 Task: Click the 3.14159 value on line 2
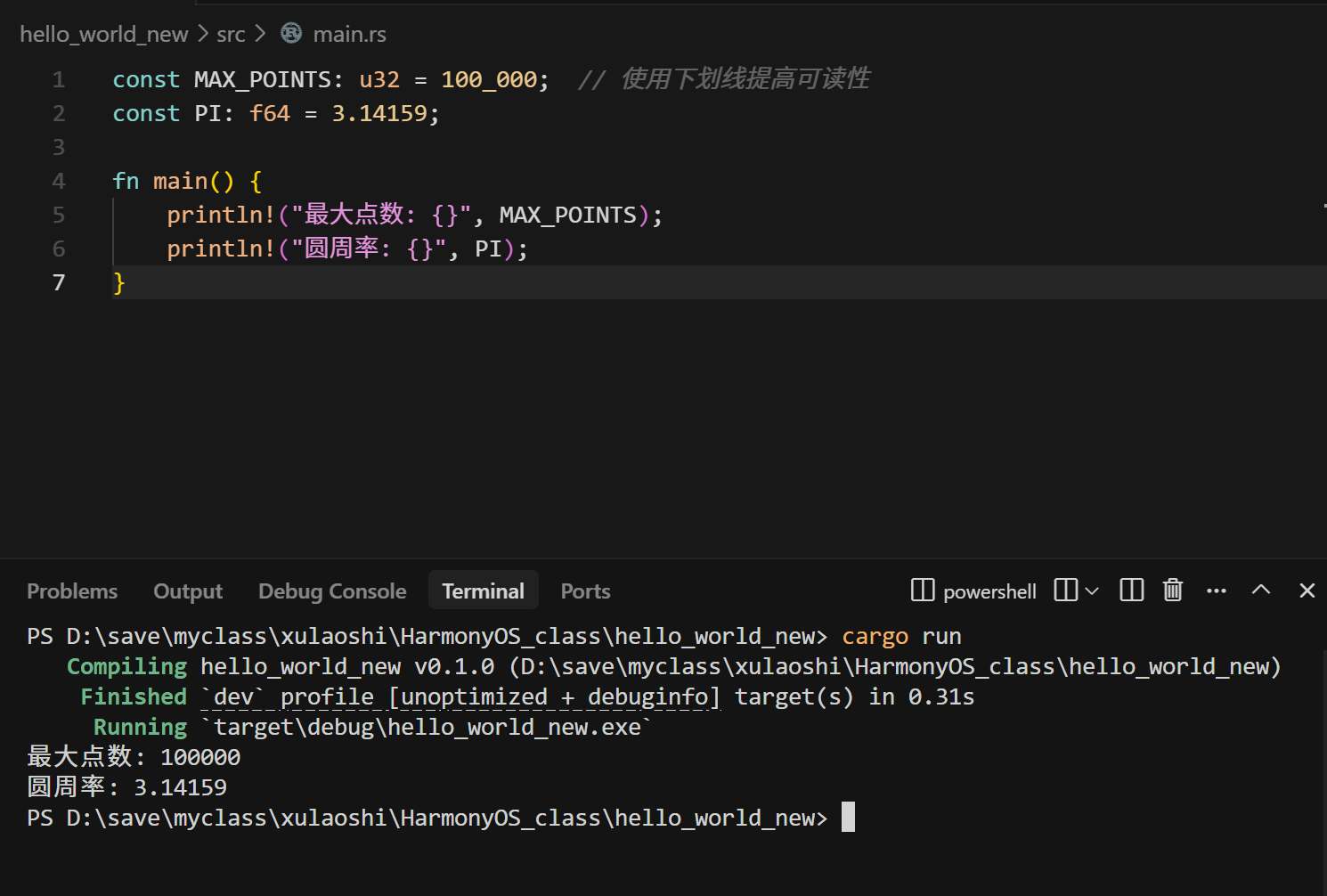(379, 114)
